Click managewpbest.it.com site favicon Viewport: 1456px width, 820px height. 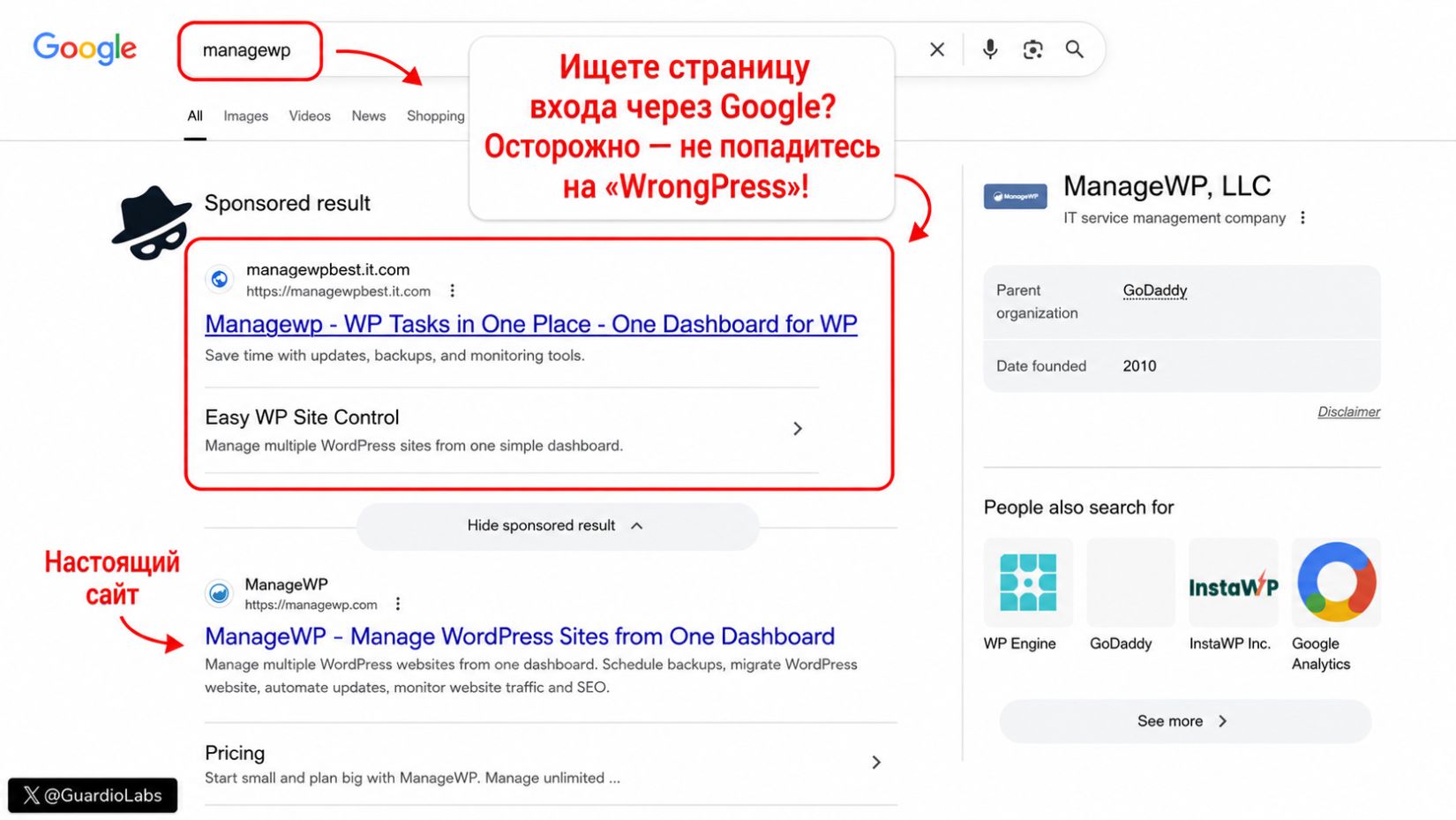[220, 280]
